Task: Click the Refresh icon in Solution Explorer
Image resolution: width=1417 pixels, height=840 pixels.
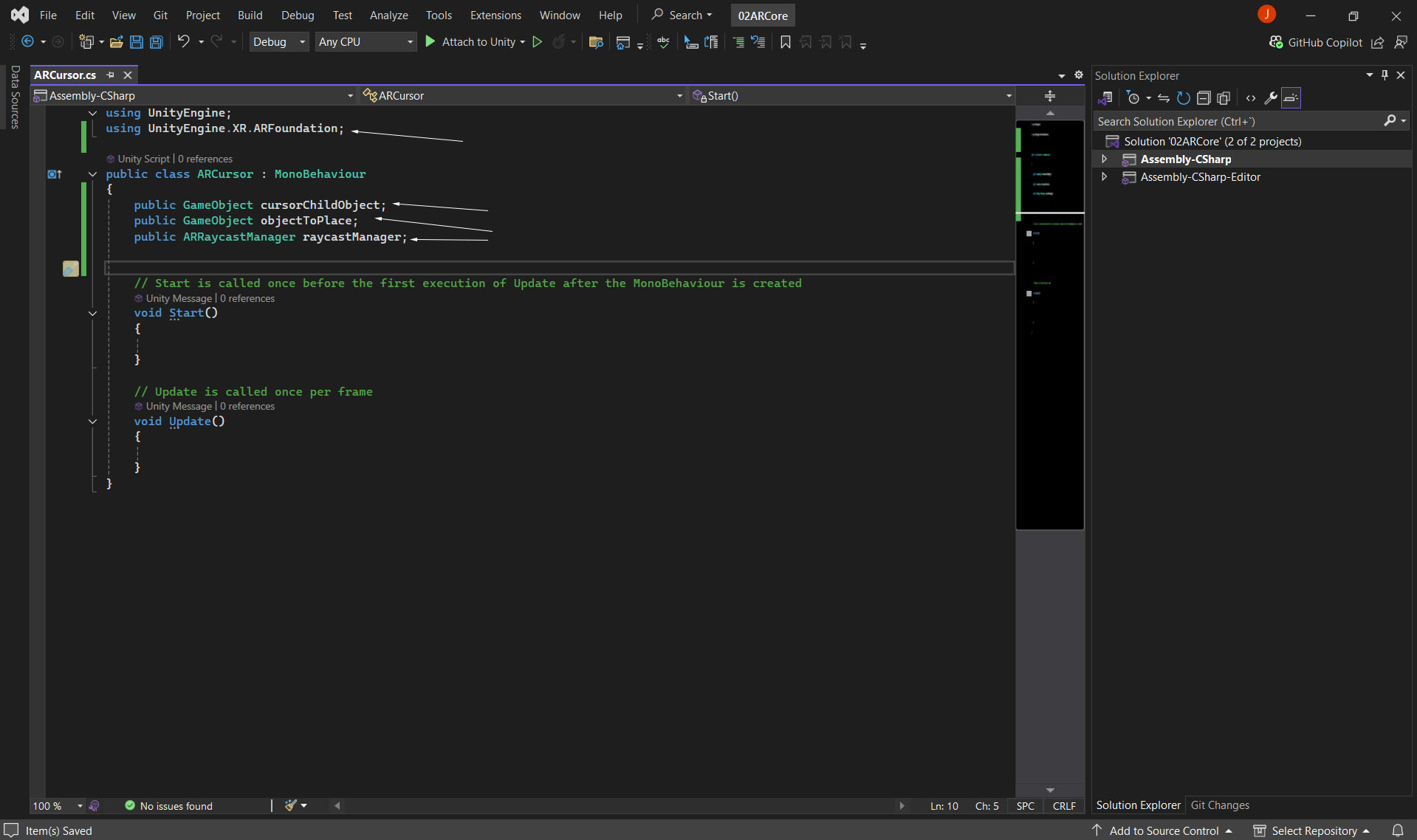Action: (x=1183, y=98)
